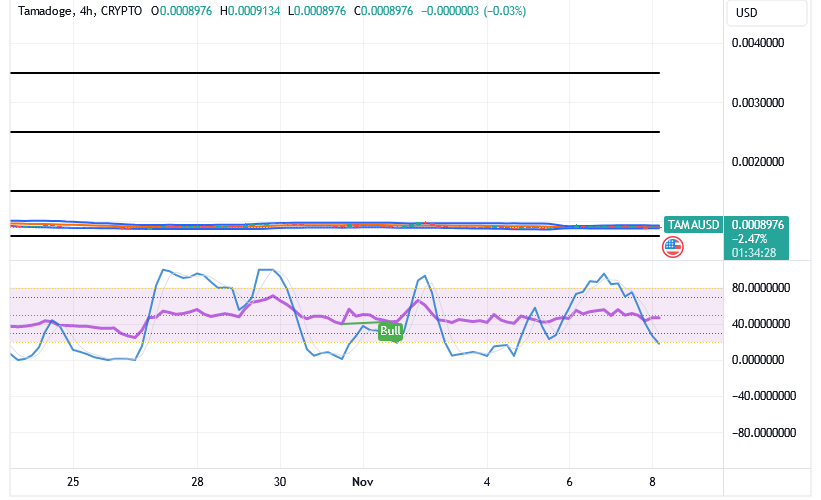Image resolution: width=821 pixels, height=500 pixels.
Task: Click the green Bull divergence label
Action: 391,331
